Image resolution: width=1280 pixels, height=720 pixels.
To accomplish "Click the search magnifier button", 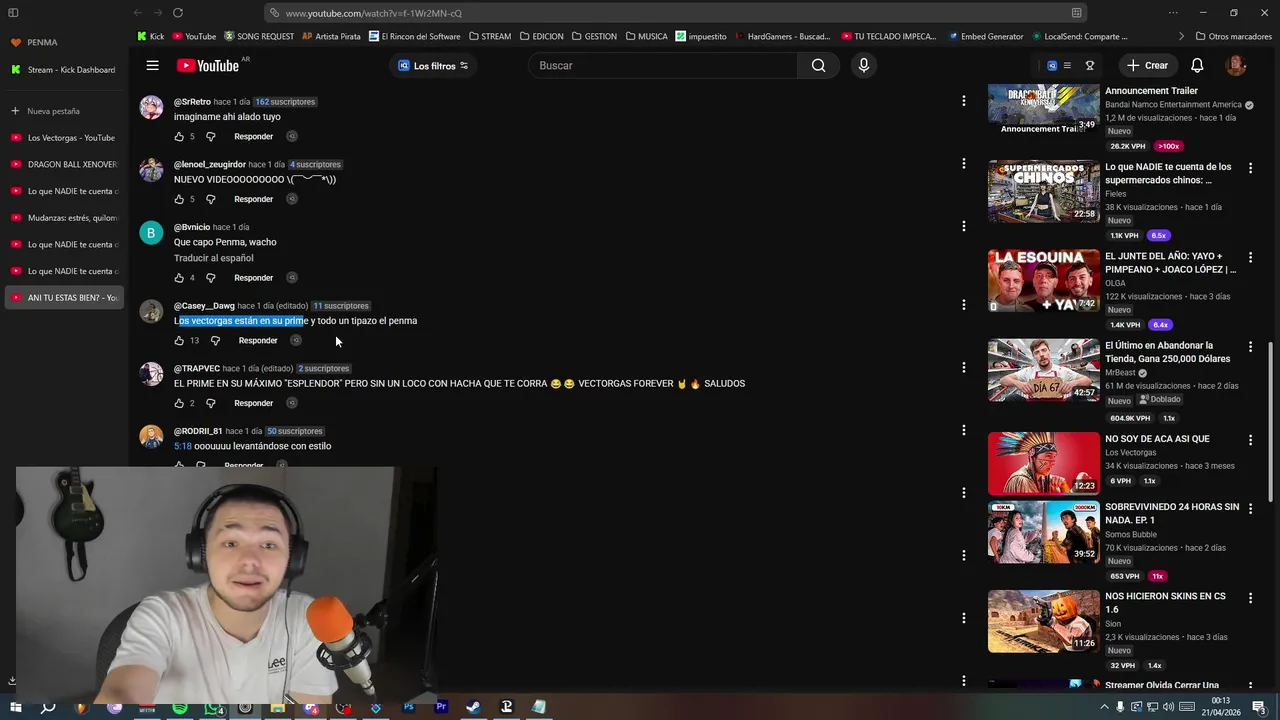I will coord(818,65).
